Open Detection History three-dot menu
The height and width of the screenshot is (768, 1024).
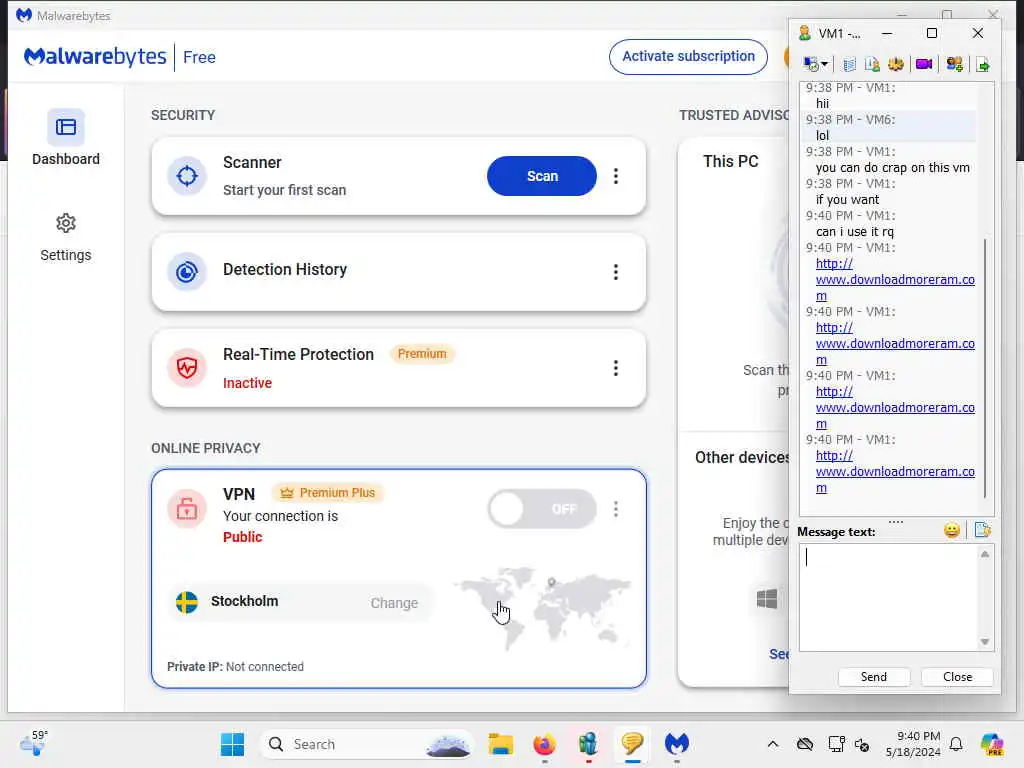coord(616,272)
